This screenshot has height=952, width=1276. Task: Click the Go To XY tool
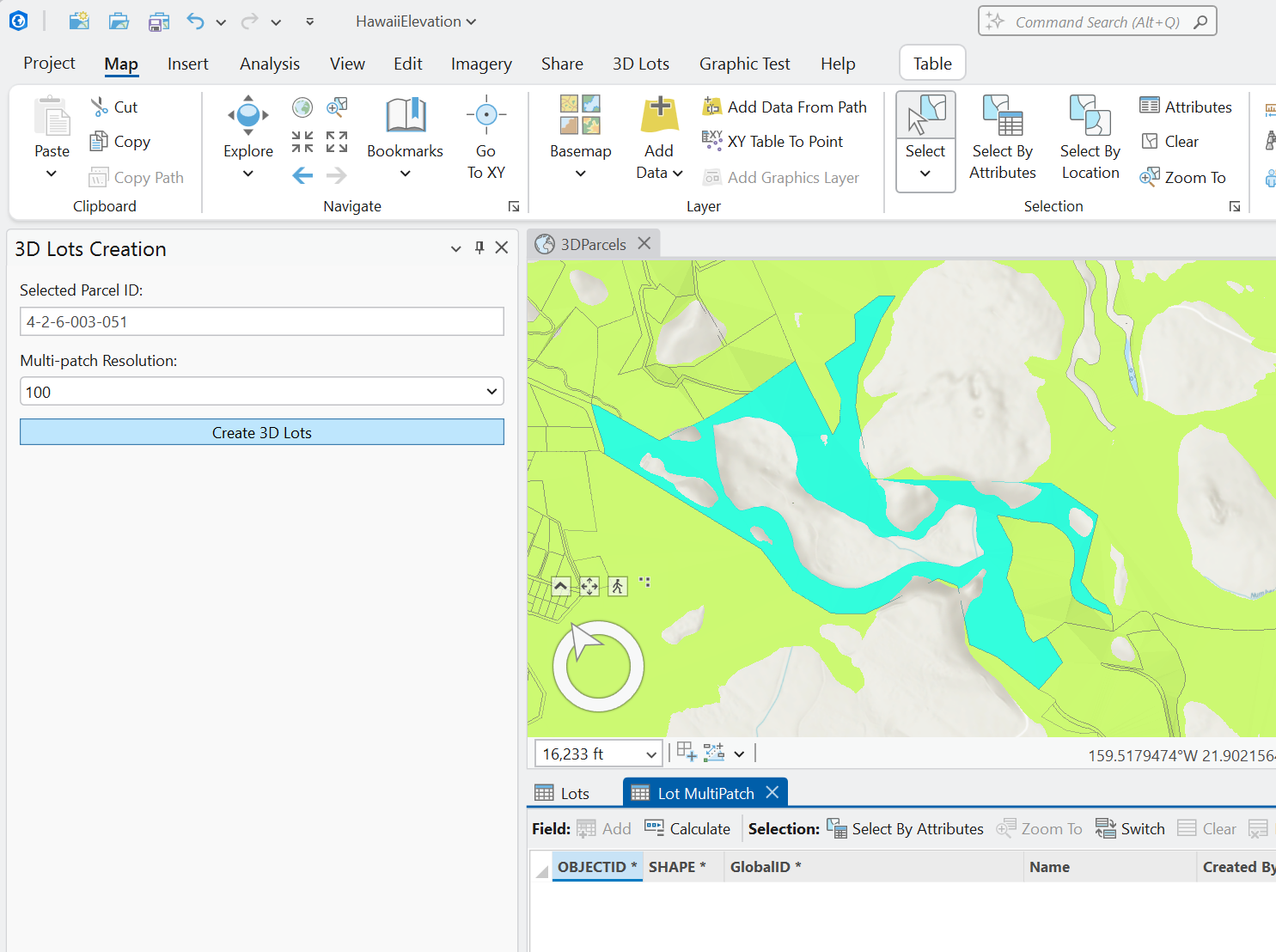[x=486, y=137]
